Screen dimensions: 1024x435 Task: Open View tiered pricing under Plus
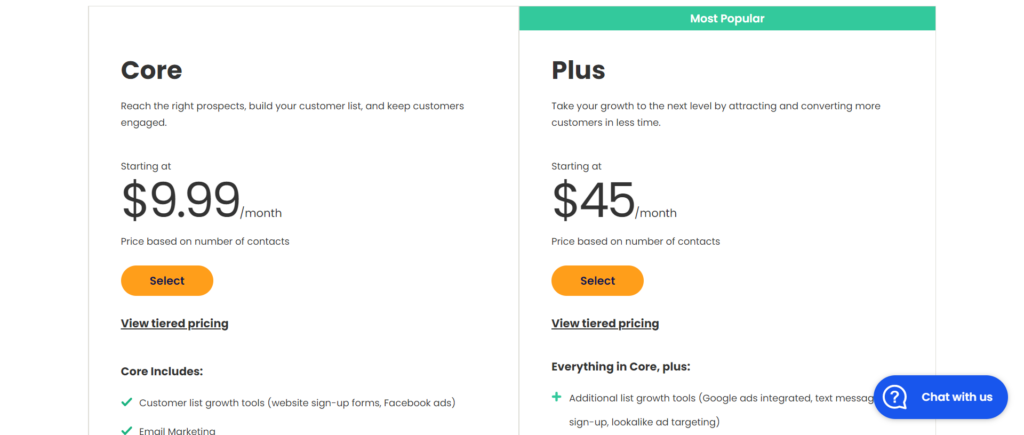(x=605, y=323)
